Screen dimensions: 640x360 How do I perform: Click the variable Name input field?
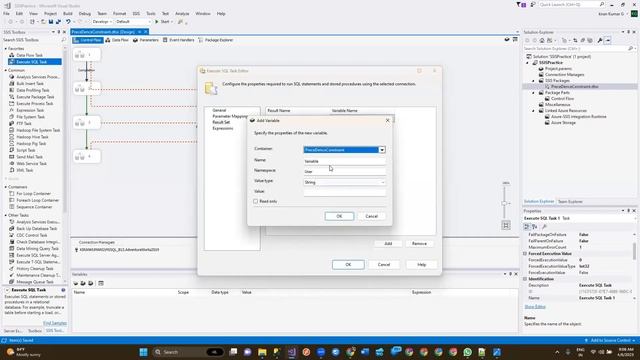point(344,161)
